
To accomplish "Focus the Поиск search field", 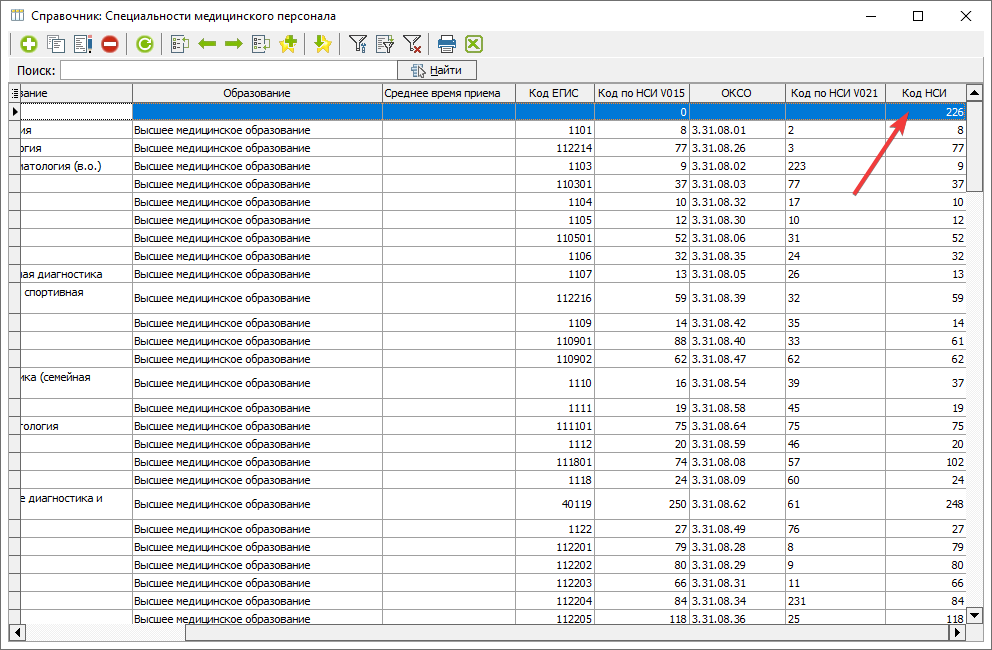I will coord(228,70).
